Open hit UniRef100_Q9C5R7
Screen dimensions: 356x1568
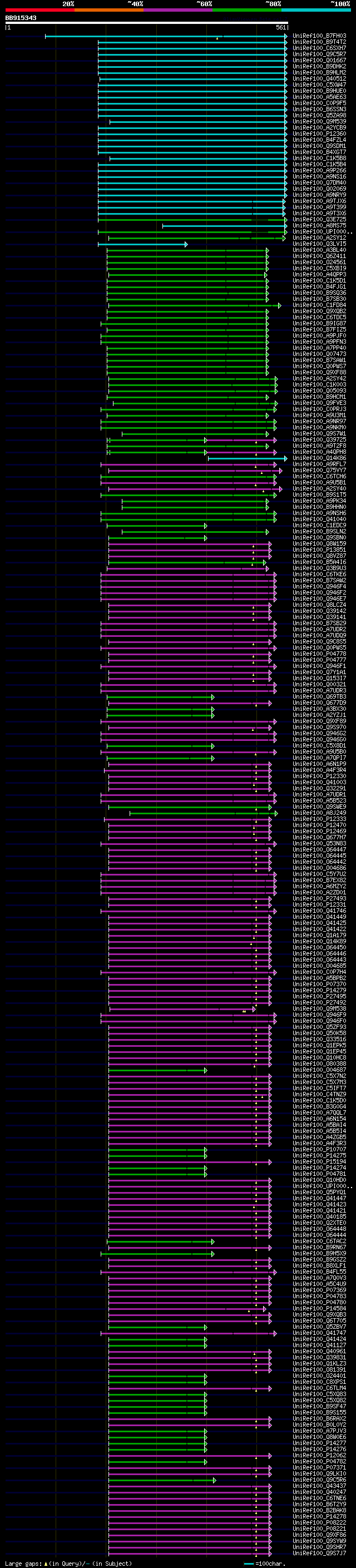point(319,54)
